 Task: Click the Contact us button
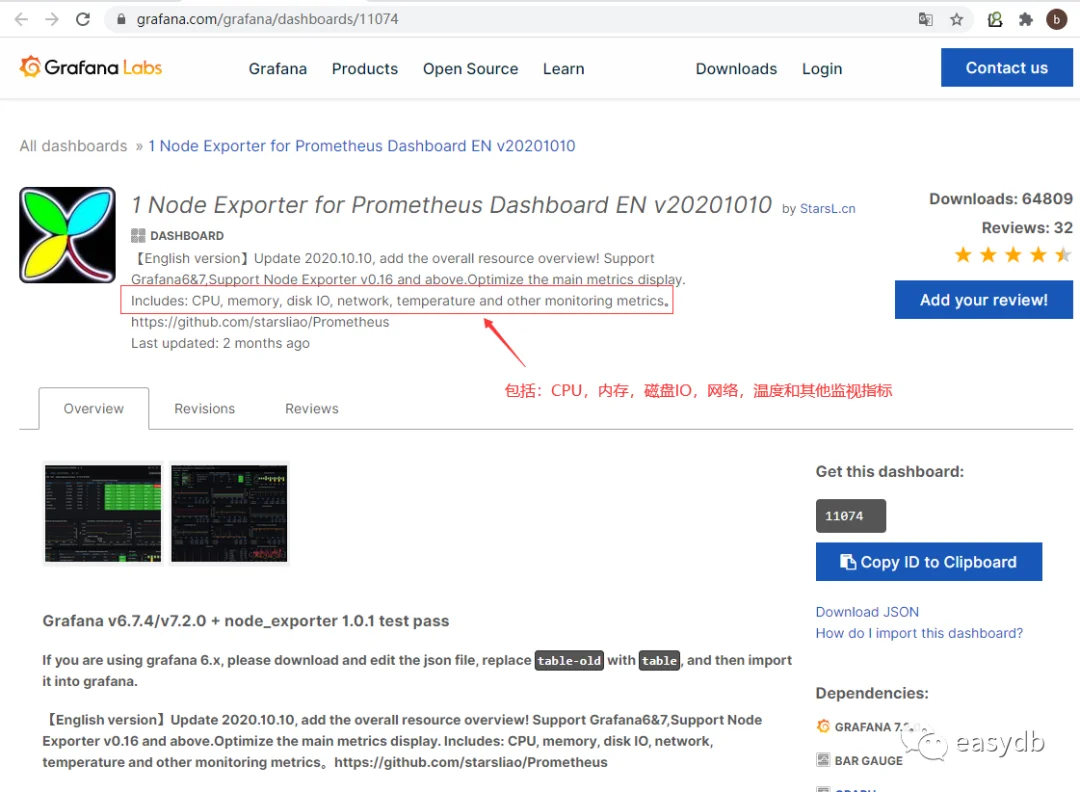(x=1006, y=67)
